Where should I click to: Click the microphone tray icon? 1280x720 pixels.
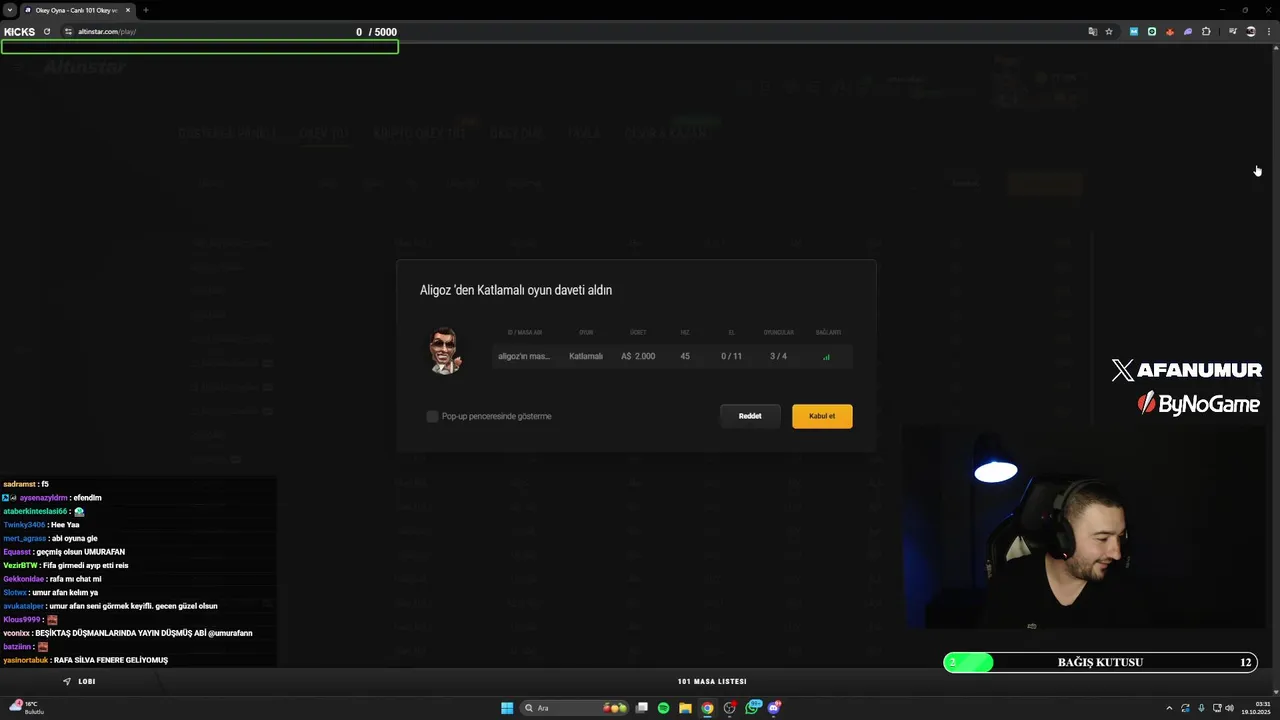click(x=1201, y=708)
